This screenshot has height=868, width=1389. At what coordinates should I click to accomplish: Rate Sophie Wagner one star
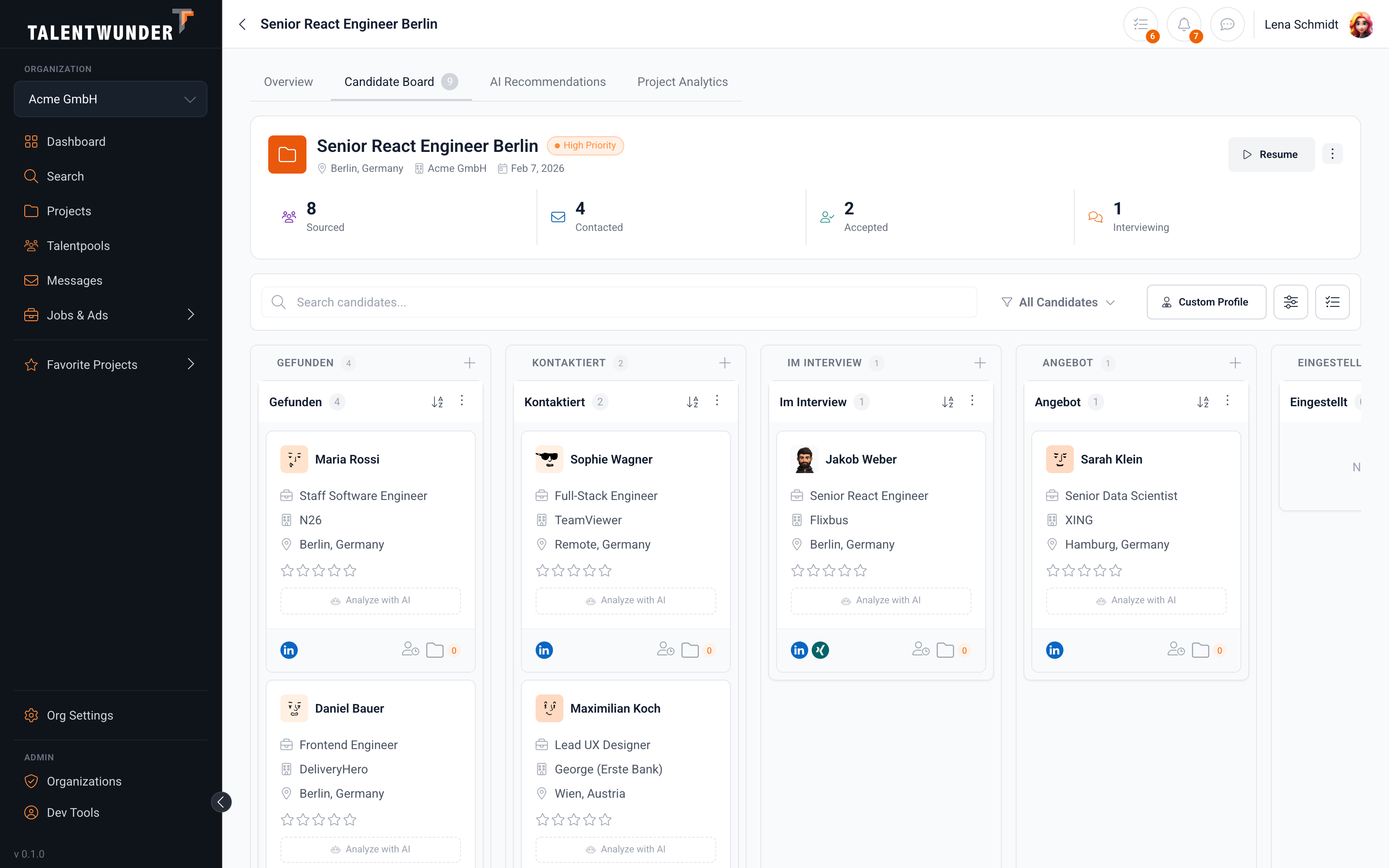(x=543, y=571)
